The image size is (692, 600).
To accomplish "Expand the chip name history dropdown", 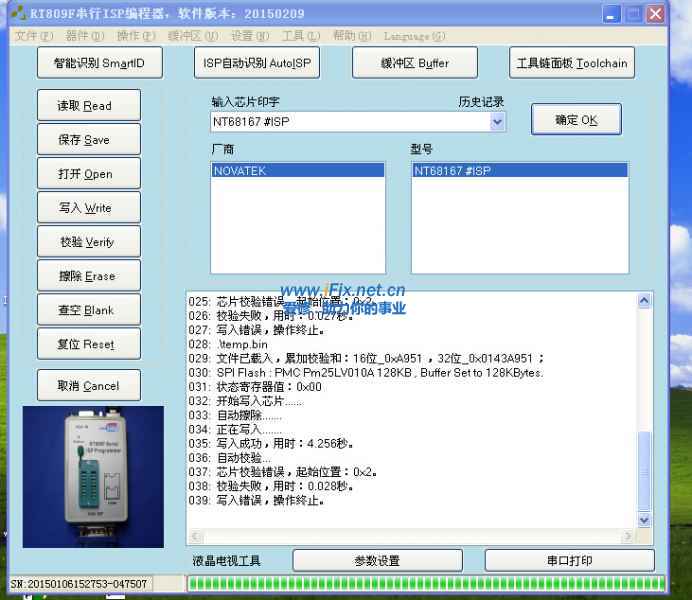I will 497,122.
